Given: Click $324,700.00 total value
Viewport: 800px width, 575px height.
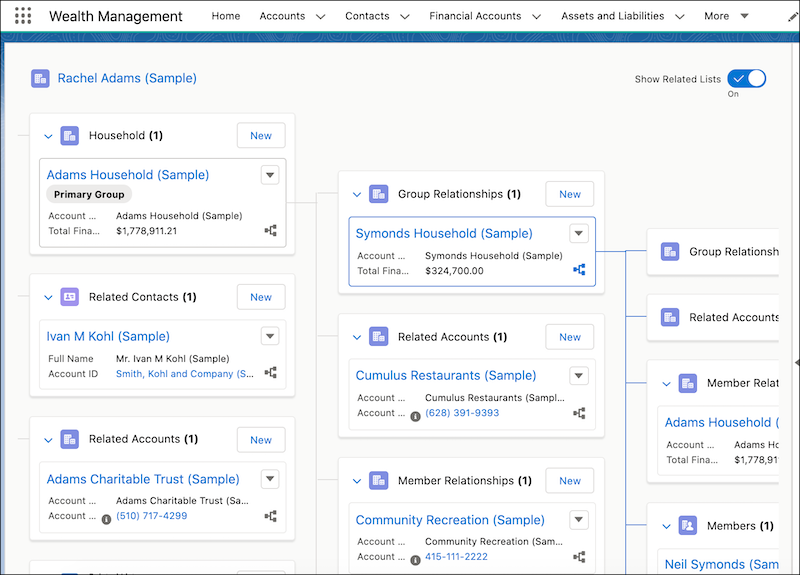Looking at the screenshot, I should click(x=454, y=271).
